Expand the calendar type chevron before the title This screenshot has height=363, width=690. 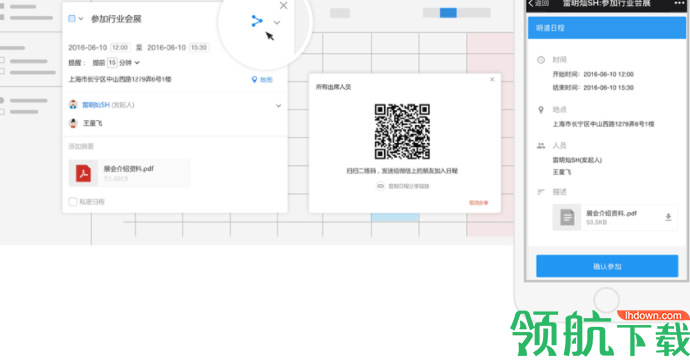click(x=81, y=19)
